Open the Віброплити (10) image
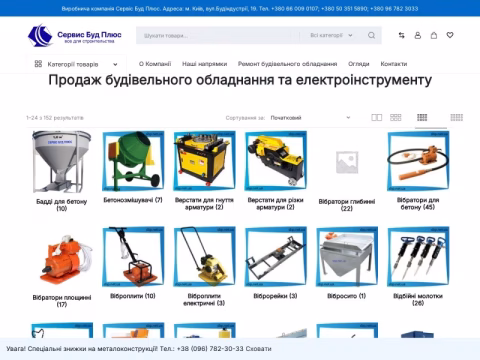 point(133,257)
